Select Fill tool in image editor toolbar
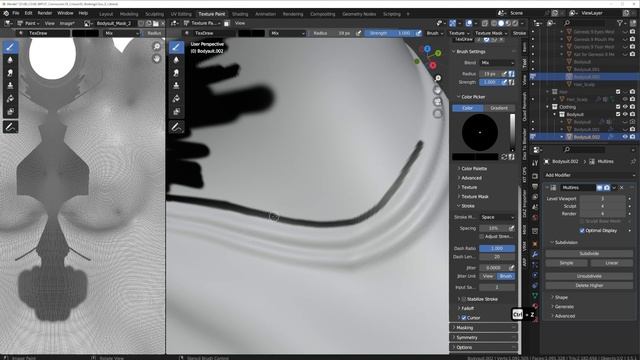The image size is (640, 360). click(10, 98)
